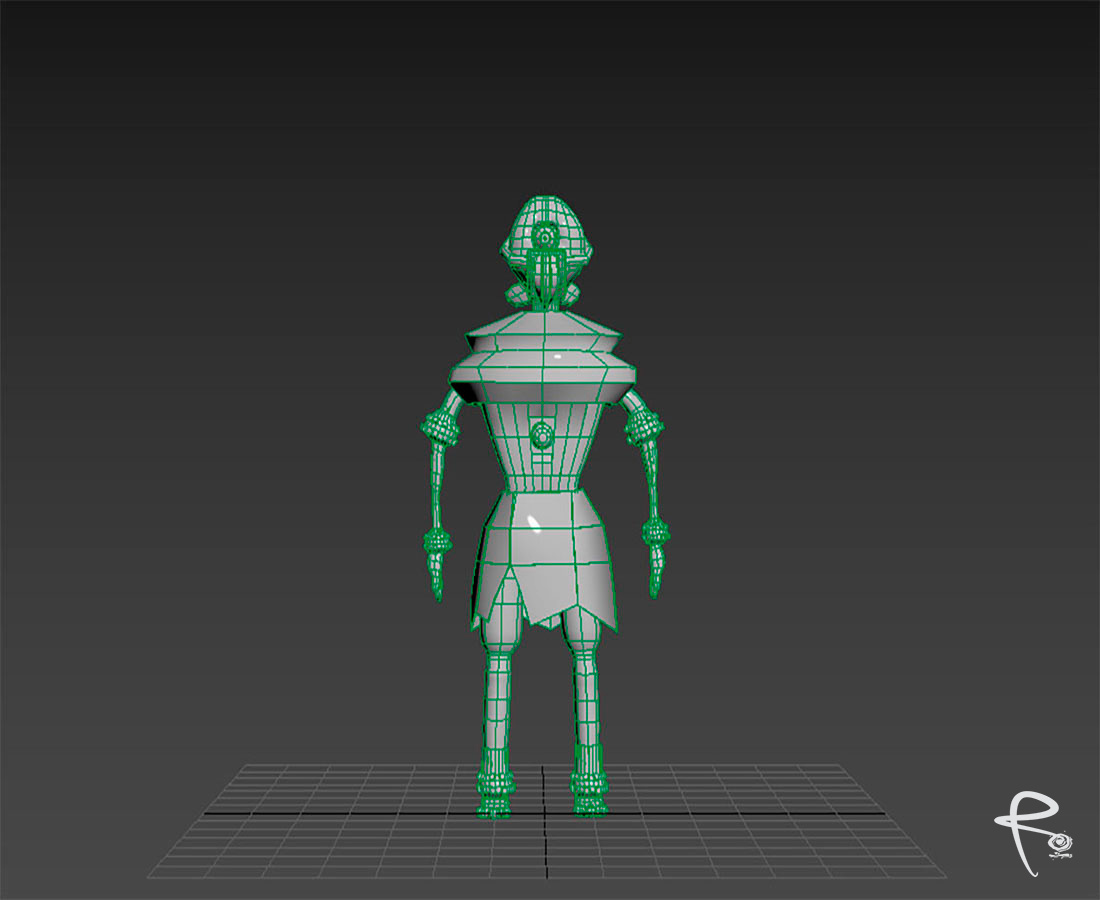Select the foot on the right side
This screenshot has width=1100, height=900.
(x=590, y=795)
